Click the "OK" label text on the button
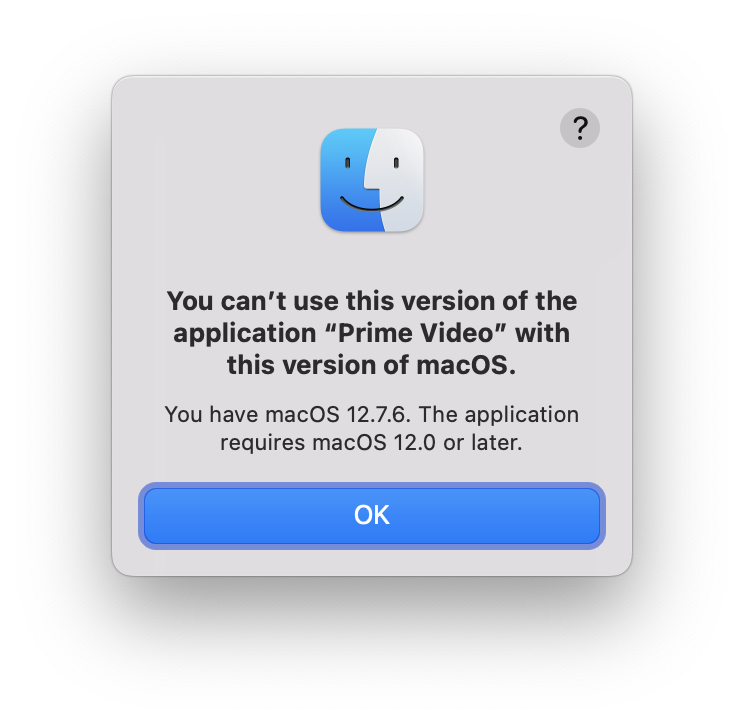 (x=372, y=515)
